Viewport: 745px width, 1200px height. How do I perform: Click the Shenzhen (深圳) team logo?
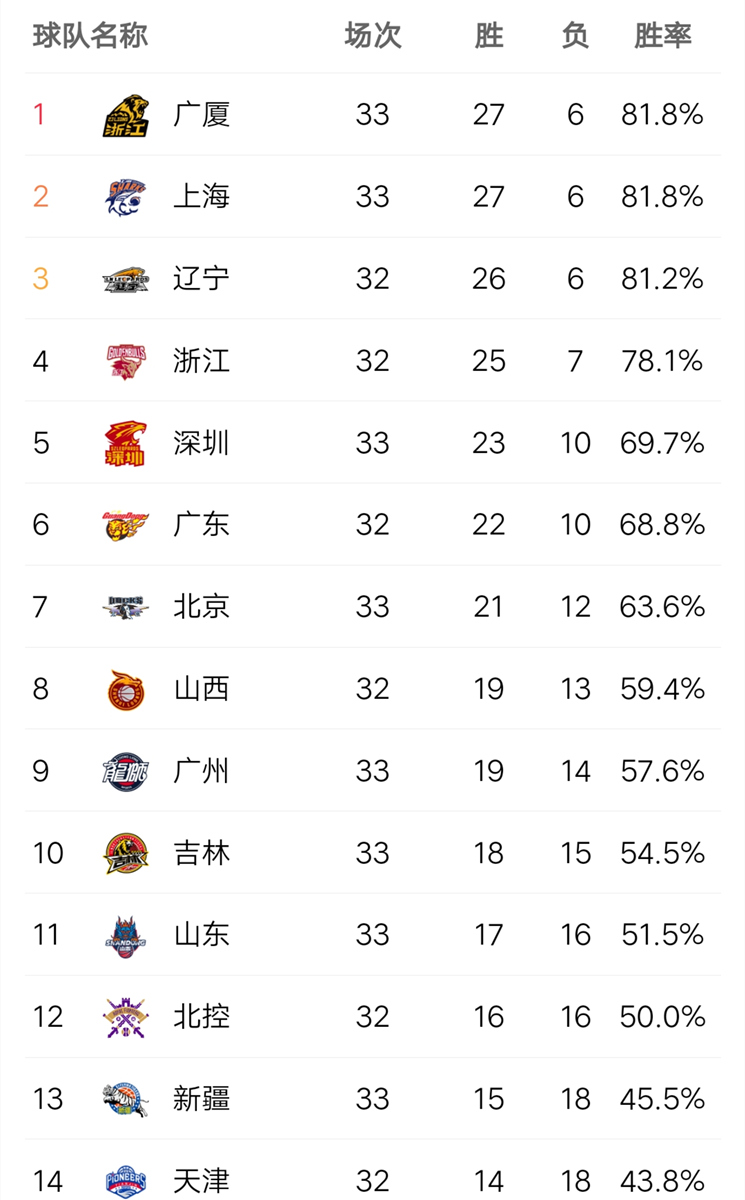127,443
